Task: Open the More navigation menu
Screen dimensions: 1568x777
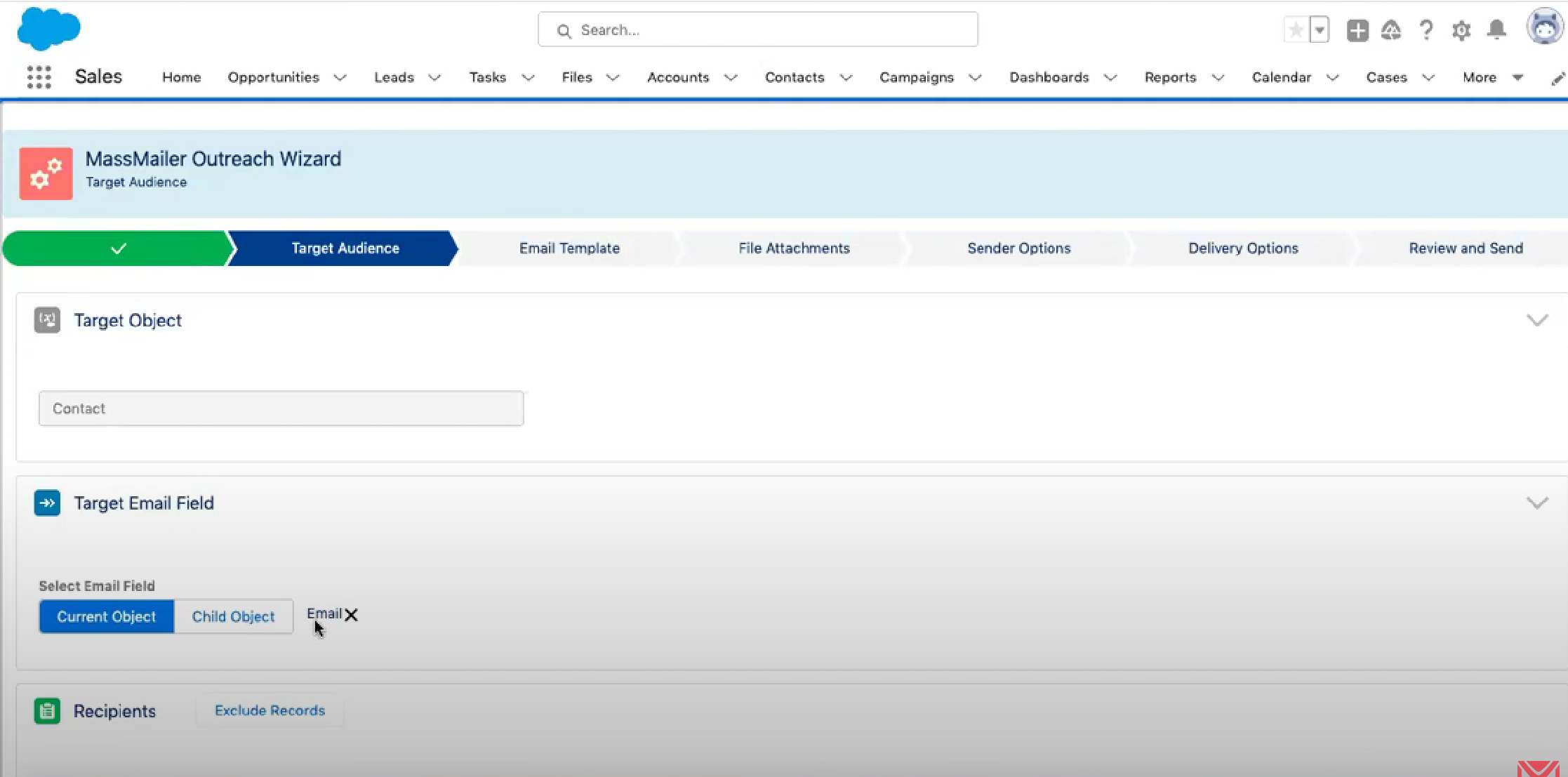Action: [1492, 77]
